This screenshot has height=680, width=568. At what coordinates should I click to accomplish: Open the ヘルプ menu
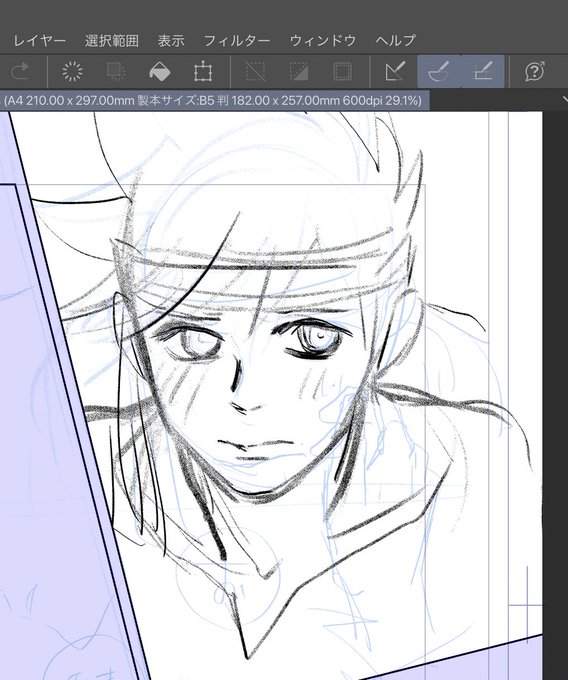(x=396, y=41)
